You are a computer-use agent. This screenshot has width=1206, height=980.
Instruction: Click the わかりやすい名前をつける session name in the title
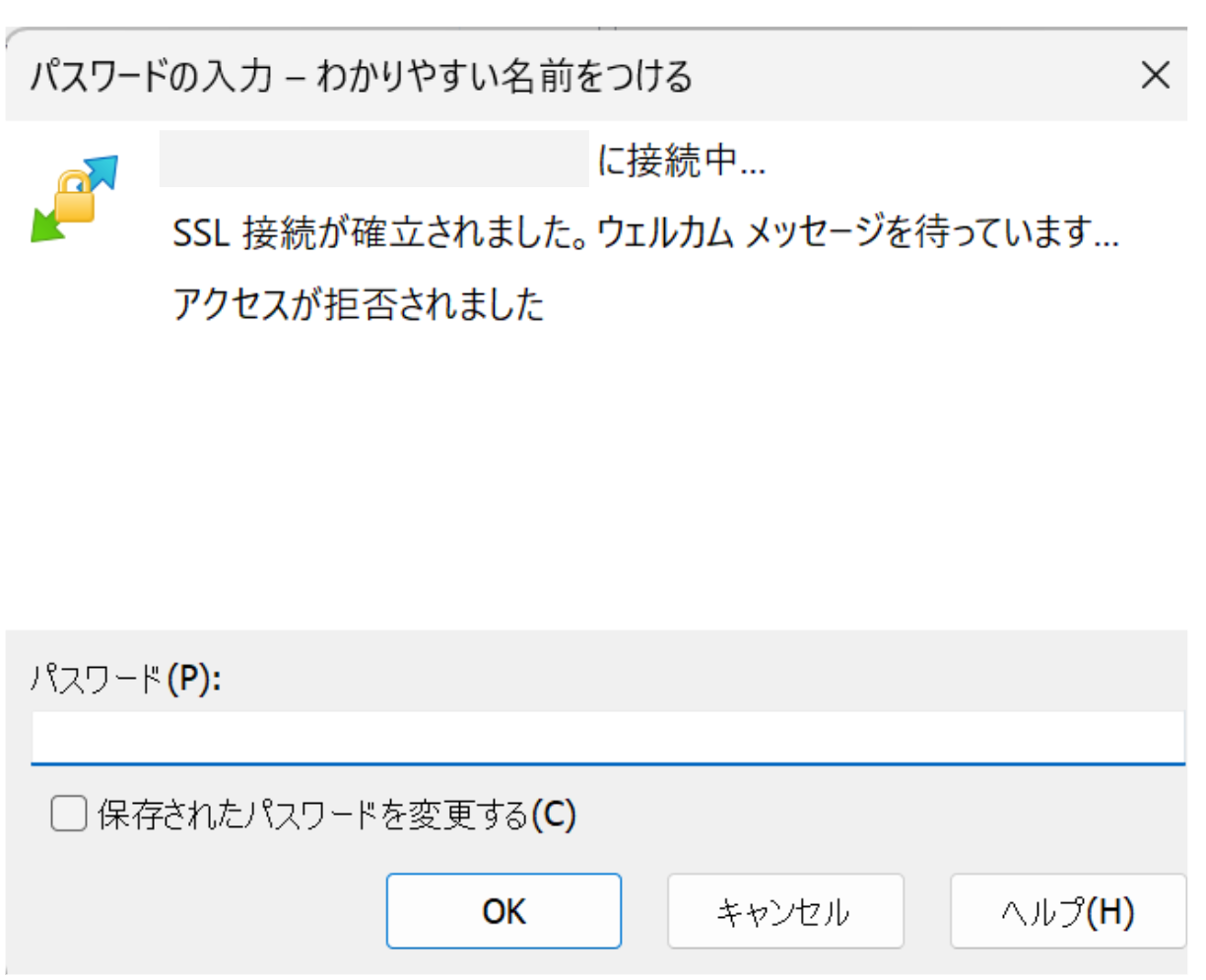[505, 76]
